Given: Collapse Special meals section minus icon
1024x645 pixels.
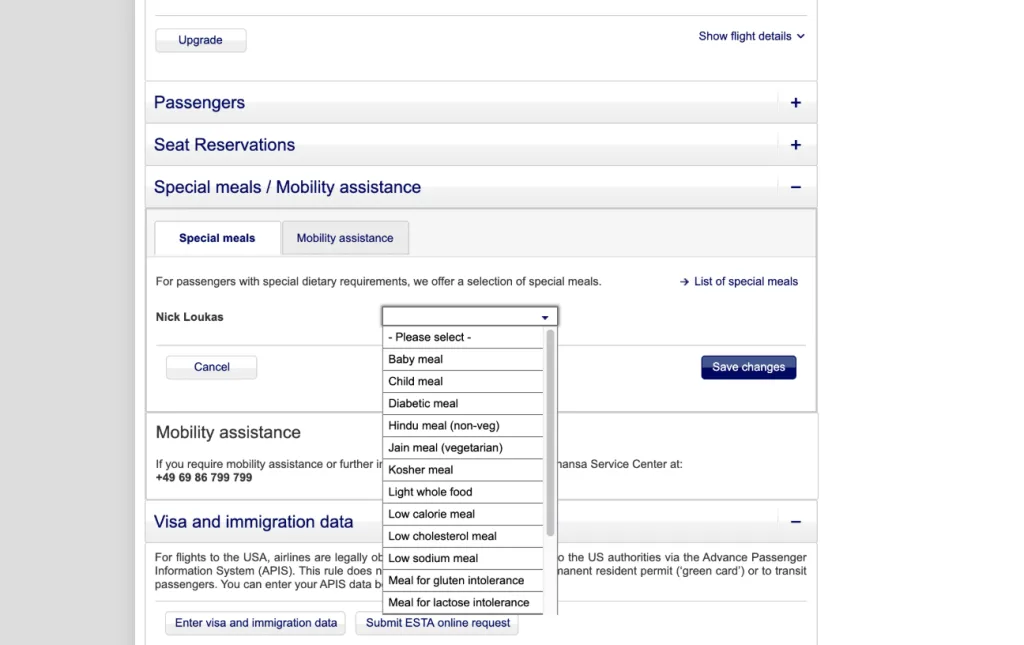Looking at the screenshot, I should (795, 187).
